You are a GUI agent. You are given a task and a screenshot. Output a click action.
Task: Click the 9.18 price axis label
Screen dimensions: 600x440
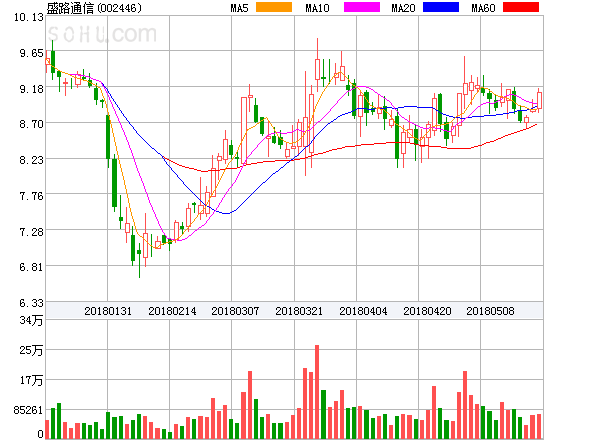31,89
